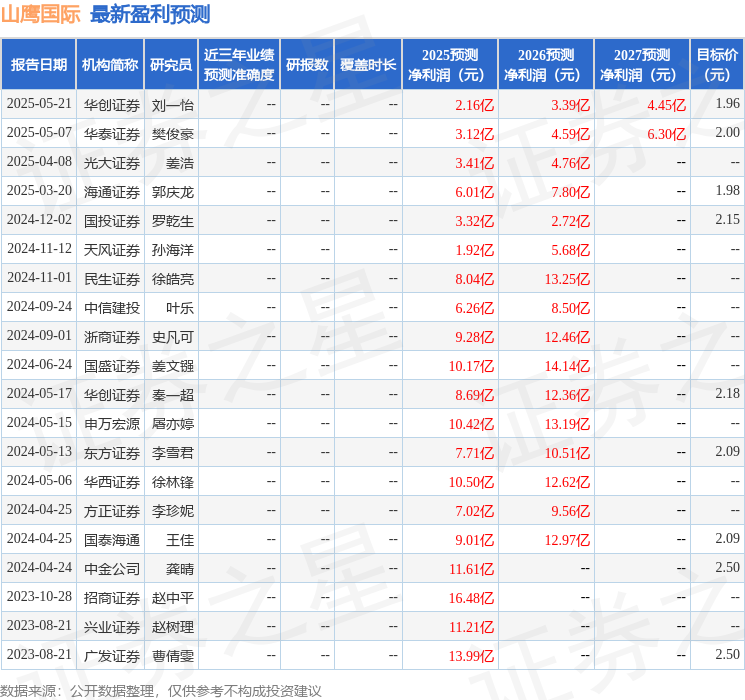Click analyst name 史凡可
745x700 pixels.
[173, 337]
